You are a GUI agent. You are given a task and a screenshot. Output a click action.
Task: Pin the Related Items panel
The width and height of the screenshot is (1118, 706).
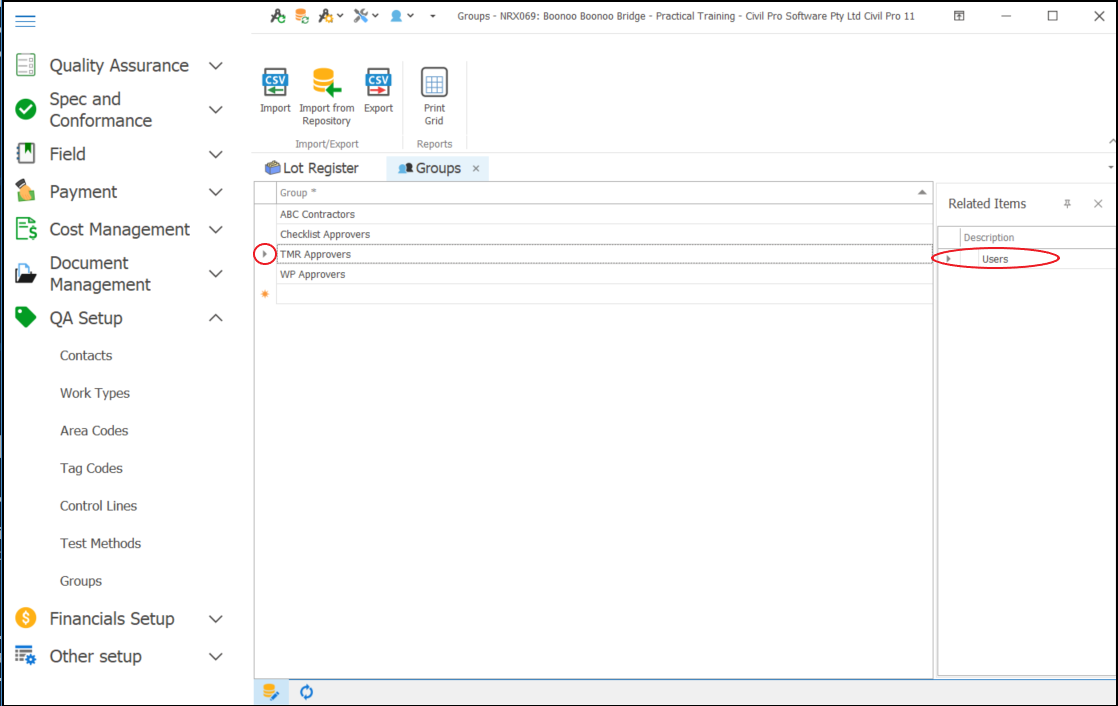pyautogui.click(x=1067, y=204)
